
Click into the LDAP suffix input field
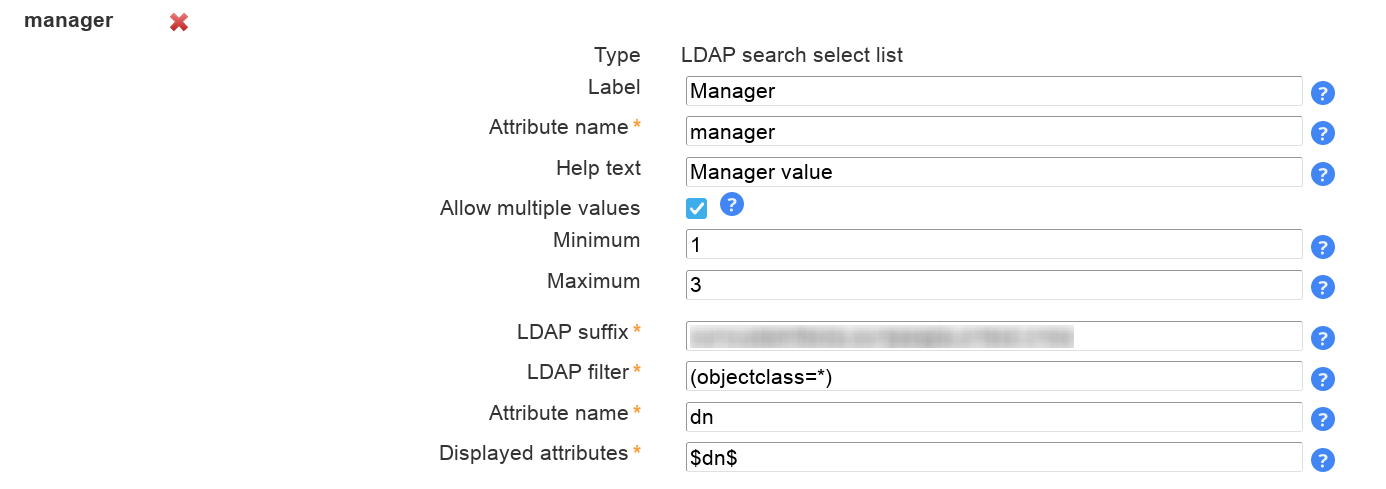click(x=993, y=336)
